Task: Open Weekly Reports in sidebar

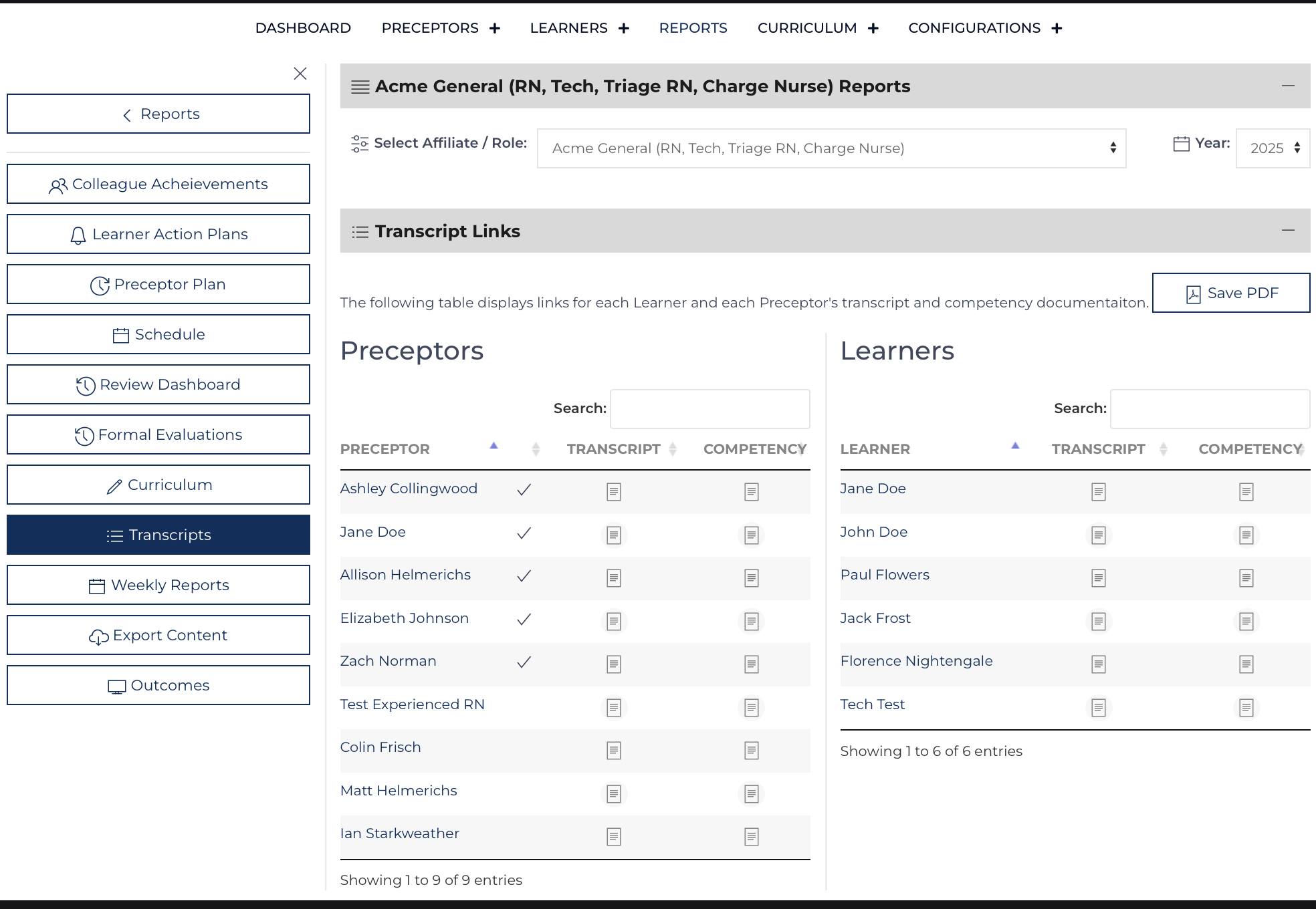Action: [158, 585]
